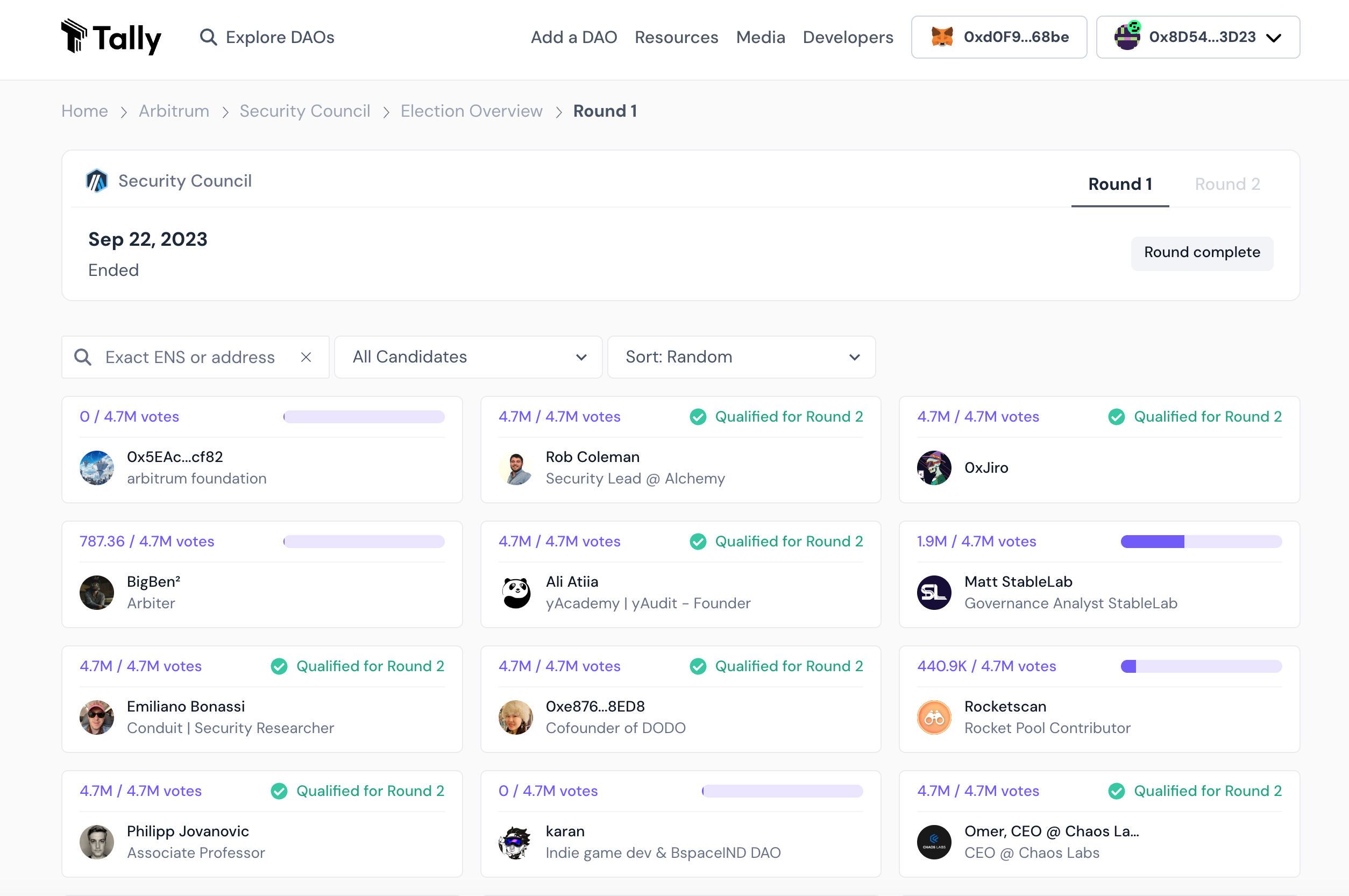
Task: Click qualified checkmark on 0xJiro card
Action: [1117, 417]
